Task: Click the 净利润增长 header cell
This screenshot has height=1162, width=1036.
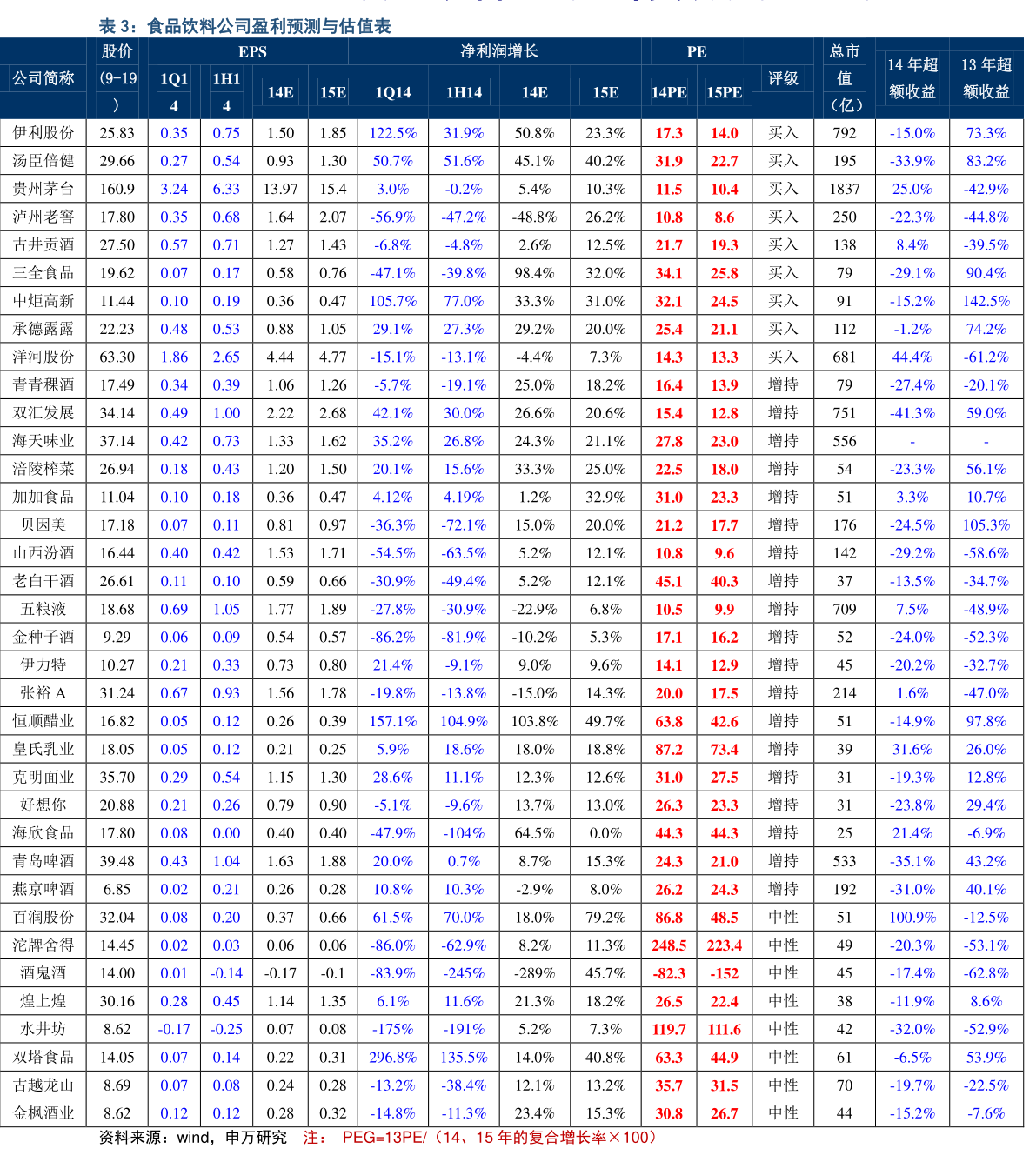Action: tap(499, 51)
